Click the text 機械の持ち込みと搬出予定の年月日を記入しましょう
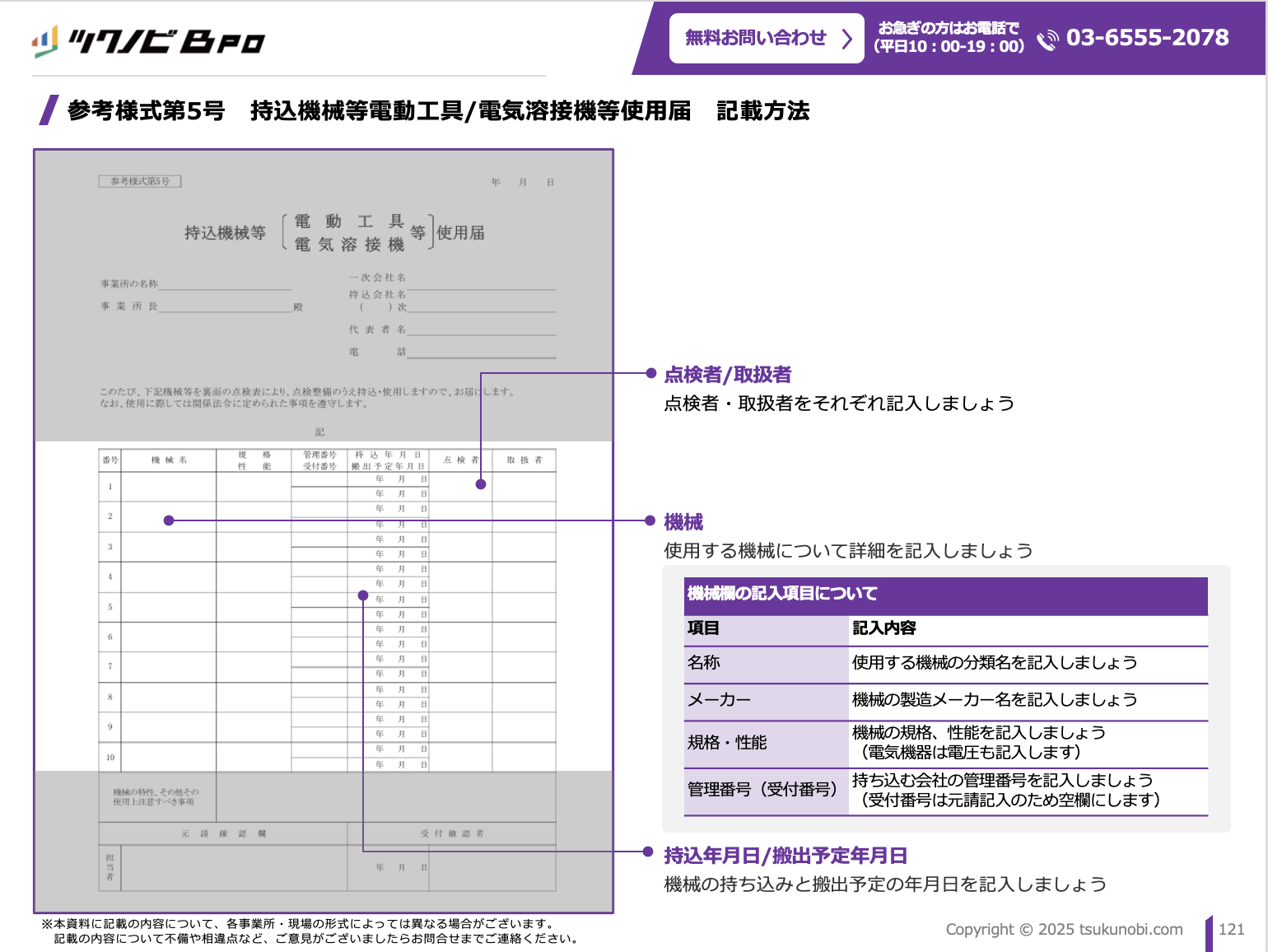This screenshot has width=1268, height=952. pos(885,884)
